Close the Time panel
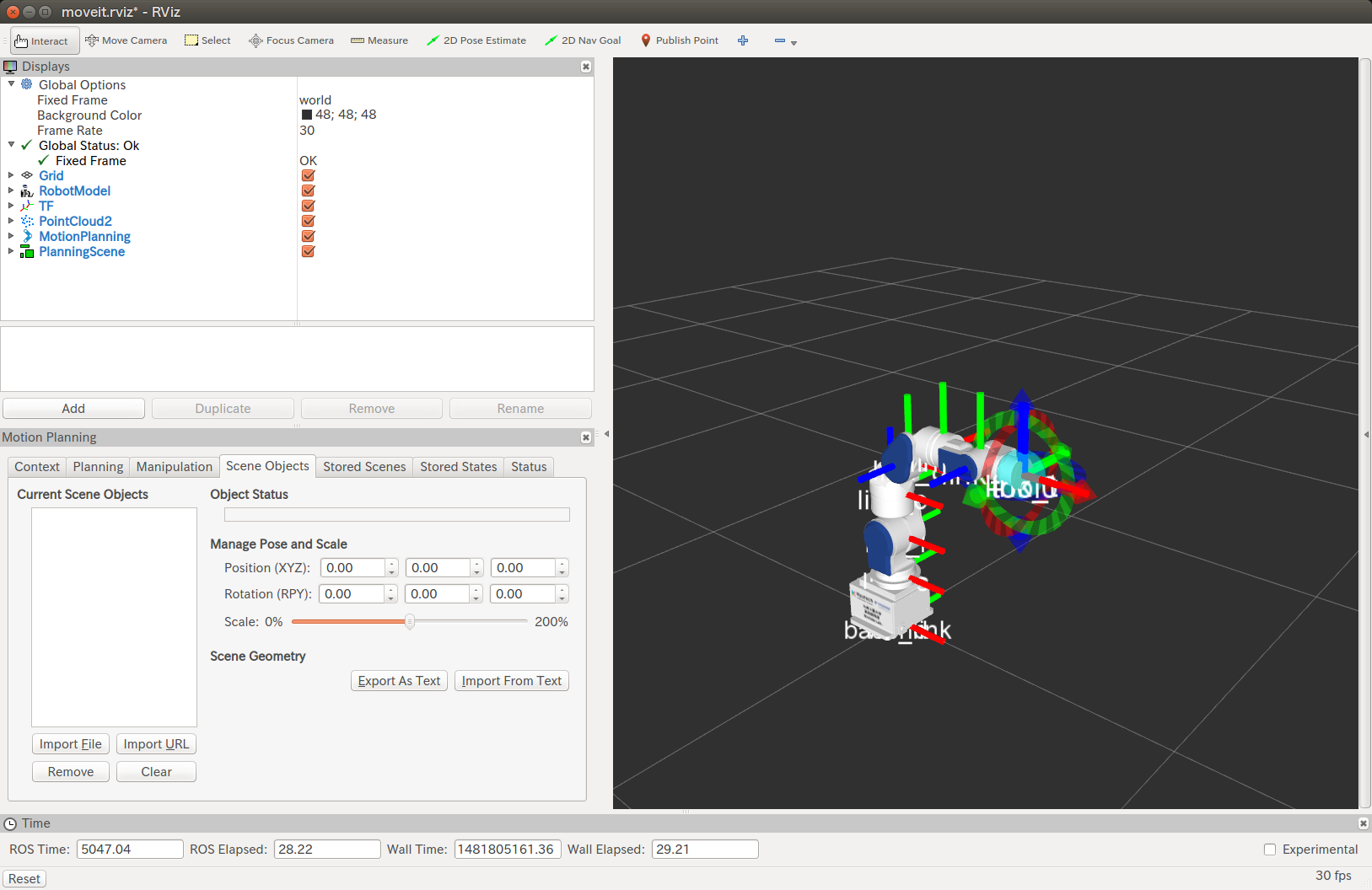1372x890 pixels. [x=1364, y=823]
